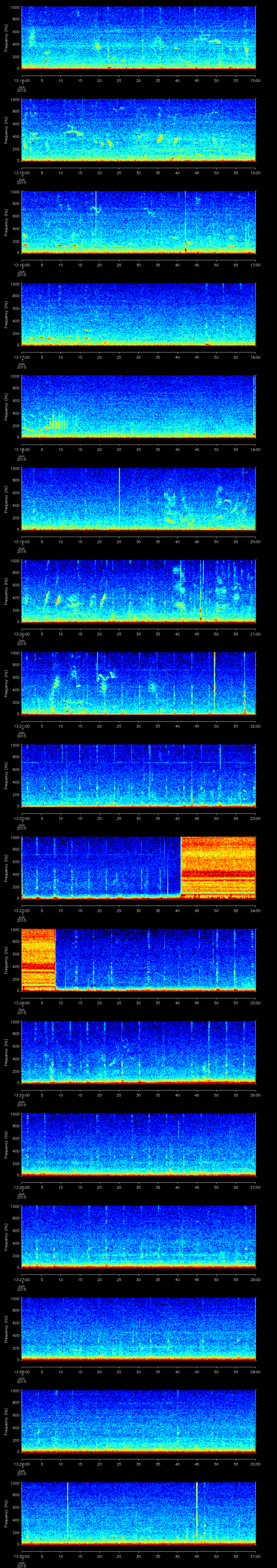This screenshot has height=1568, width=277.
Task: Click the '31:00' end-of-axis time label
Action: click(x=255, y=1556)
